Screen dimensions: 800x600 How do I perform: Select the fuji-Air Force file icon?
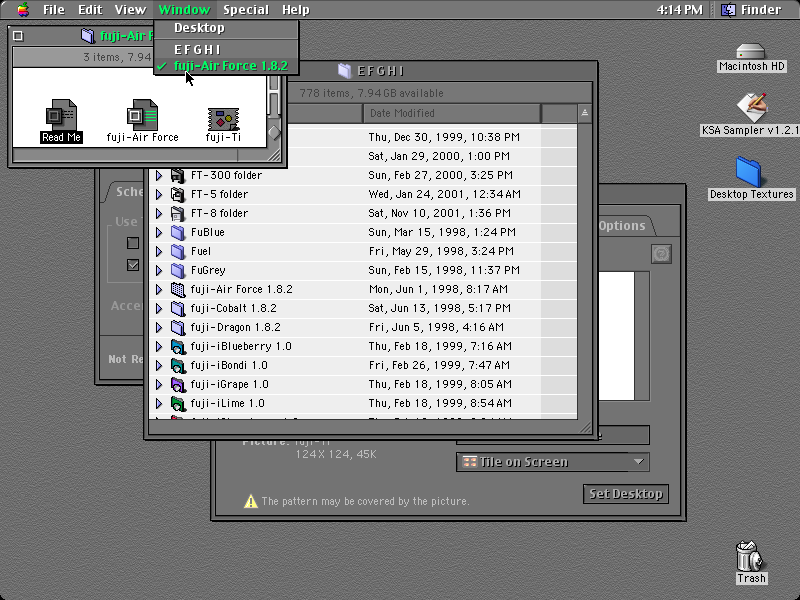pos(142,114)
